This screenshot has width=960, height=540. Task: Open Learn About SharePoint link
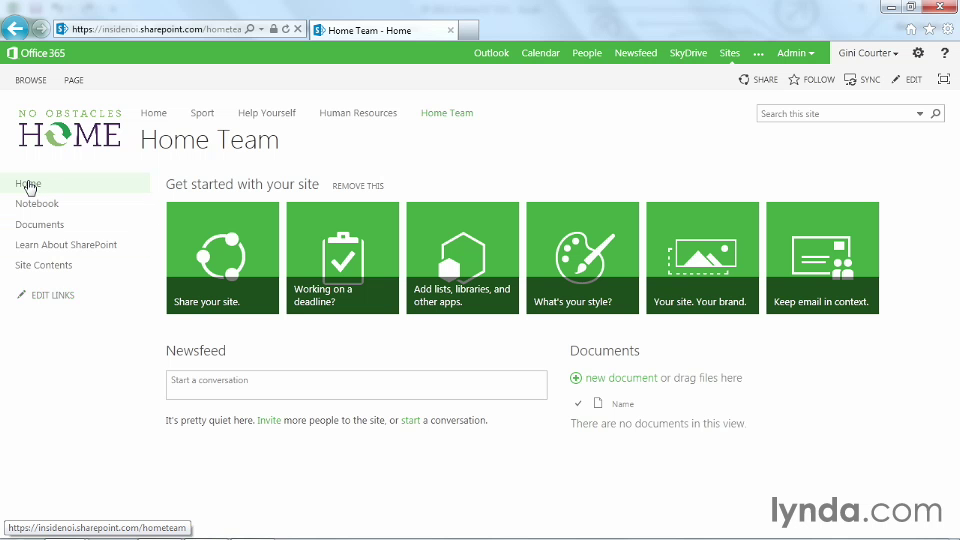click(x=66, y=245)
